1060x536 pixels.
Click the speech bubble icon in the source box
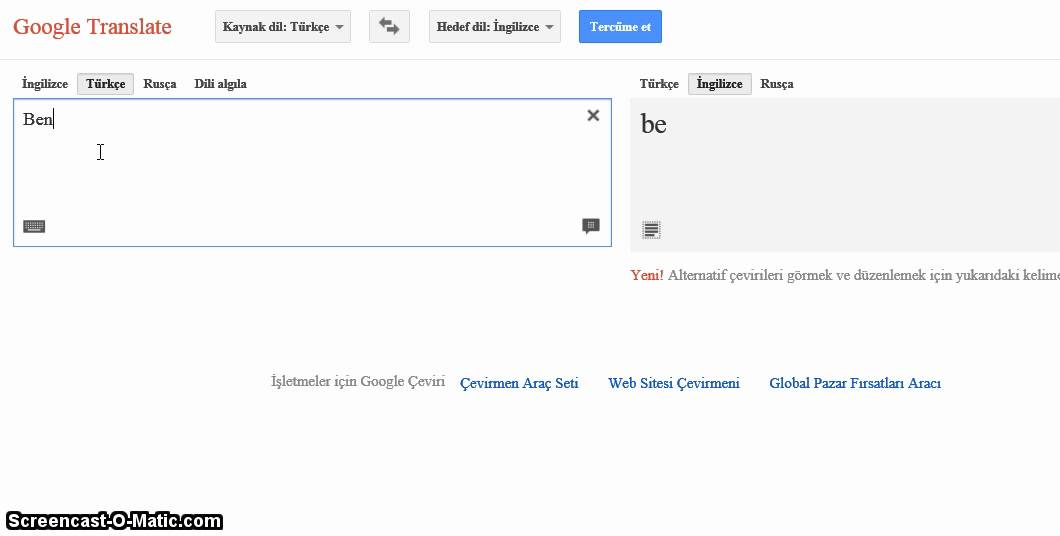[591, 226]
